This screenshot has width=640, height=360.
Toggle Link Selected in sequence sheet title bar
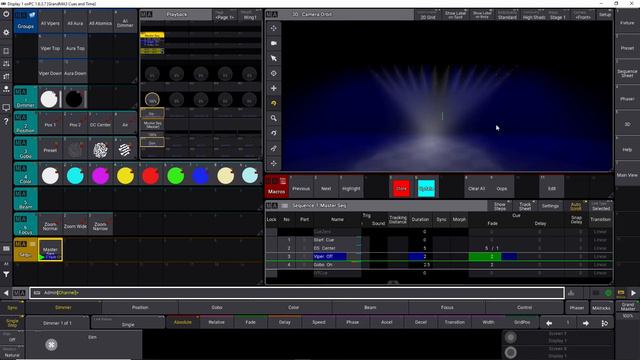[600, 206]
